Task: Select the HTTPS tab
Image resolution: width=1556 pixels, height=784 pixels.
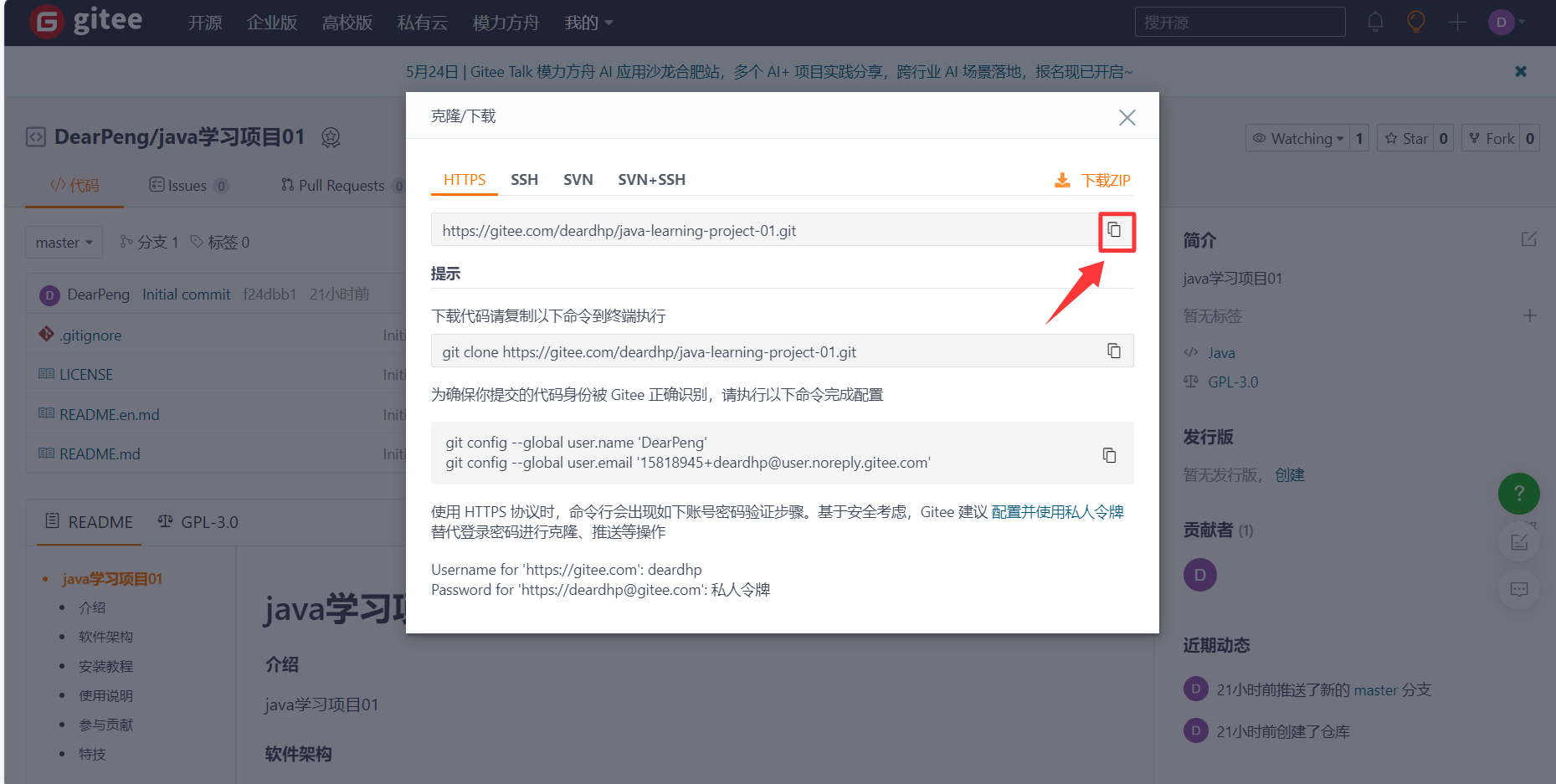Action: [465, 180]
